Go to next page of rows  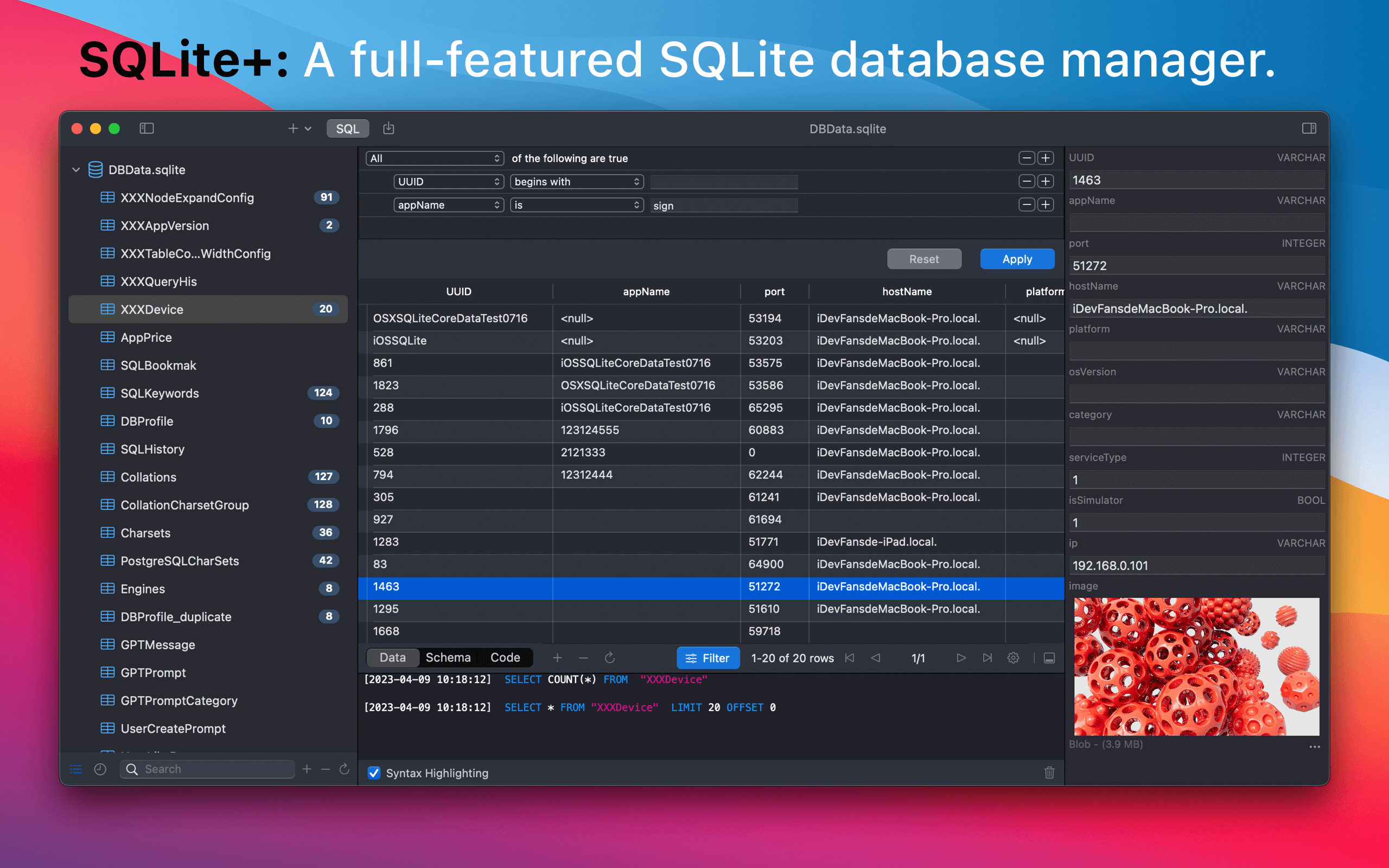click(x=961, y=658)
